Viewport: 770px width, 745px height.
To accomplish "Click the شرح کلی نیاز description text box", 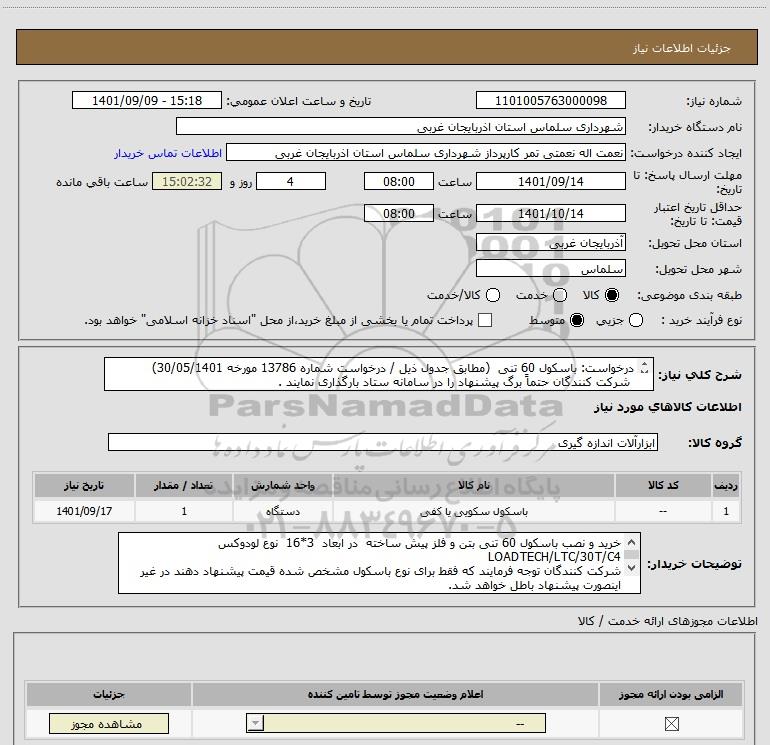I will [x=379, y=375].
